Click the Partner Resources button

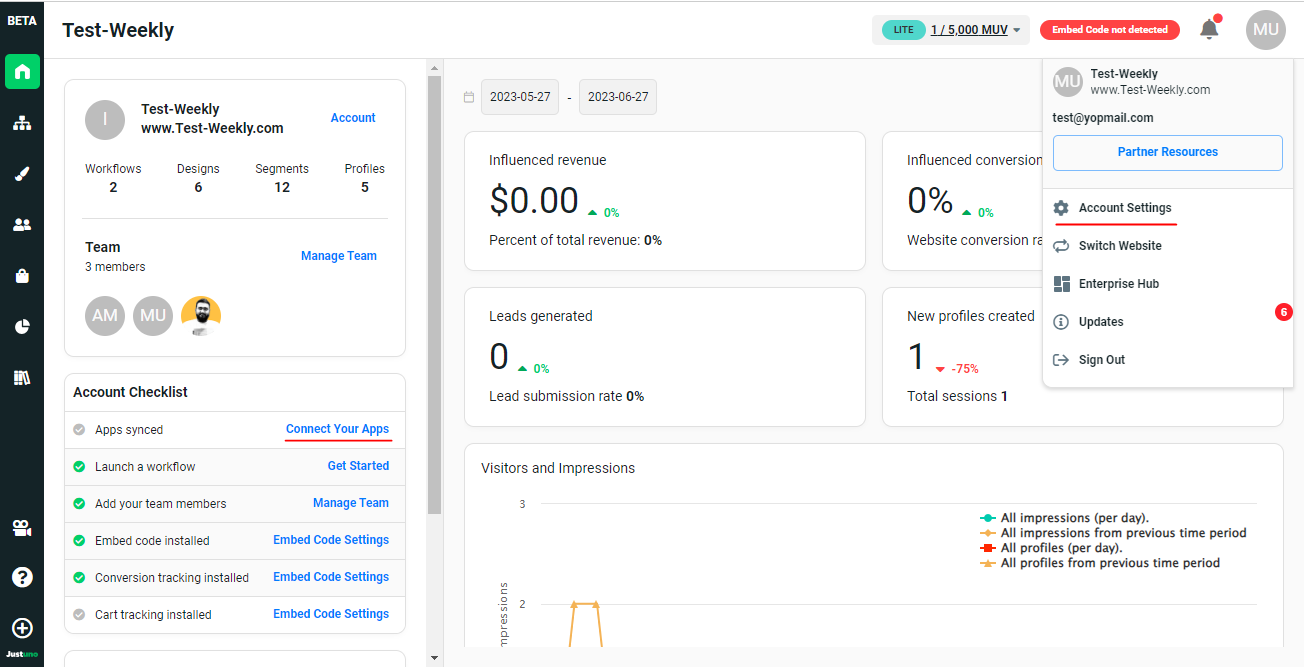pos(1167,153)
